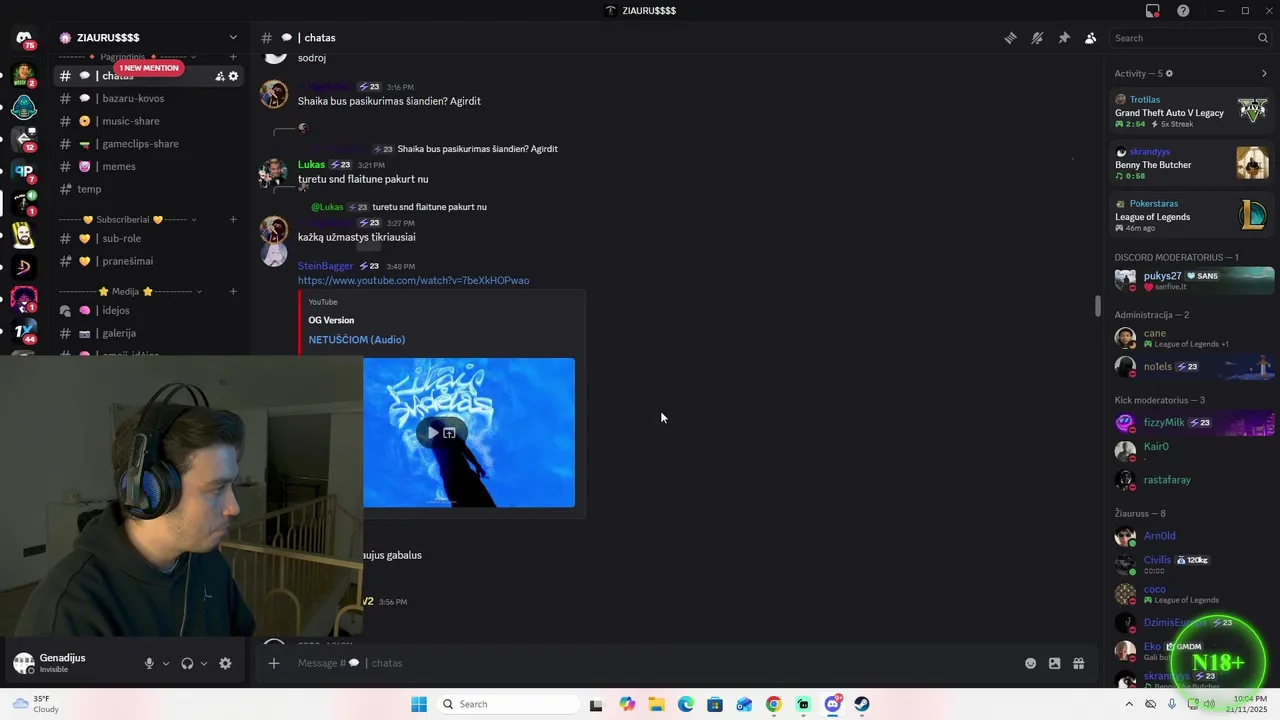Open File Explorer from taskbar

coord(656,704)
